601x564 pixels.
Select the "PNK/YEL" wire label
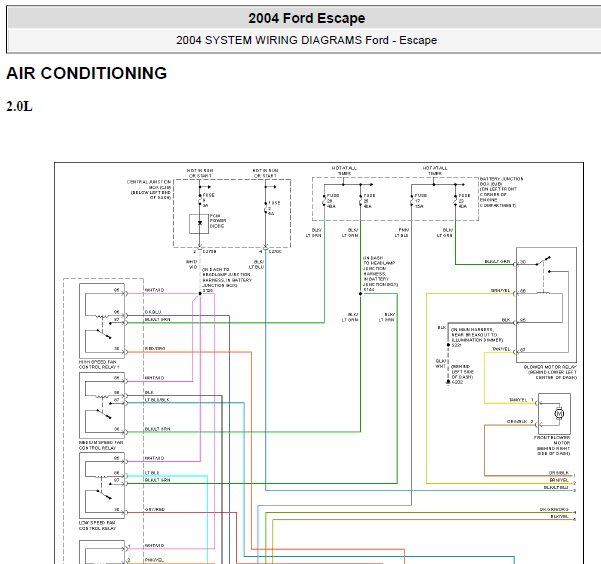[x=154, y=560]
